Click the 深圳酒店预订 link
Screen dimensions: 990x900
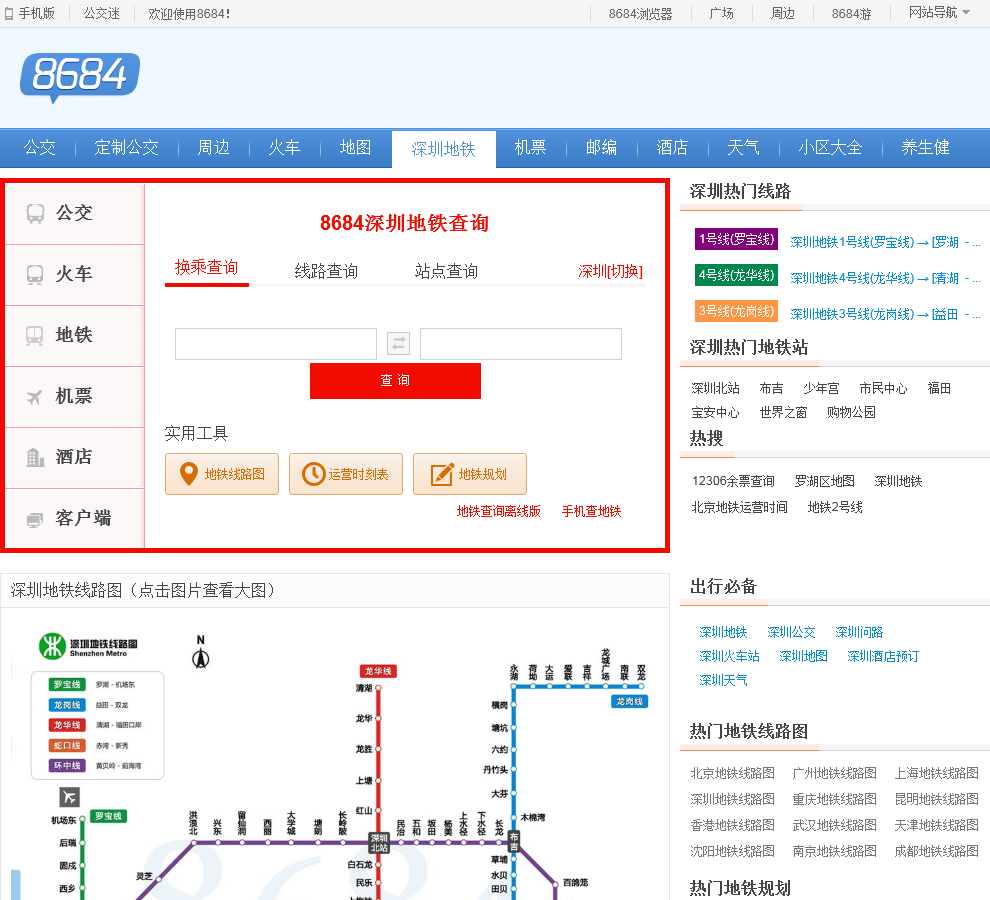point(883,656)
